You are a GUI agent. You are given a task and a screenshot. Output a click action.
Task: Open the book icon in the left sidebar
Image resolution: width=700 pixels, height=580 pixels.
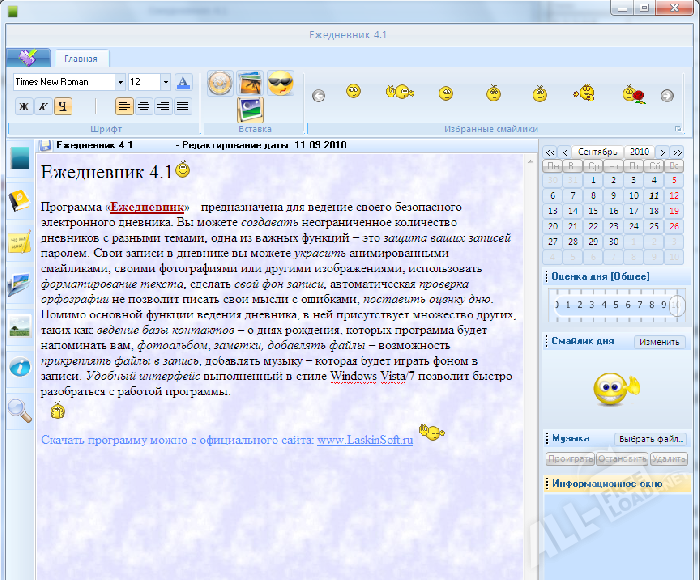click(x=19, y=201)
